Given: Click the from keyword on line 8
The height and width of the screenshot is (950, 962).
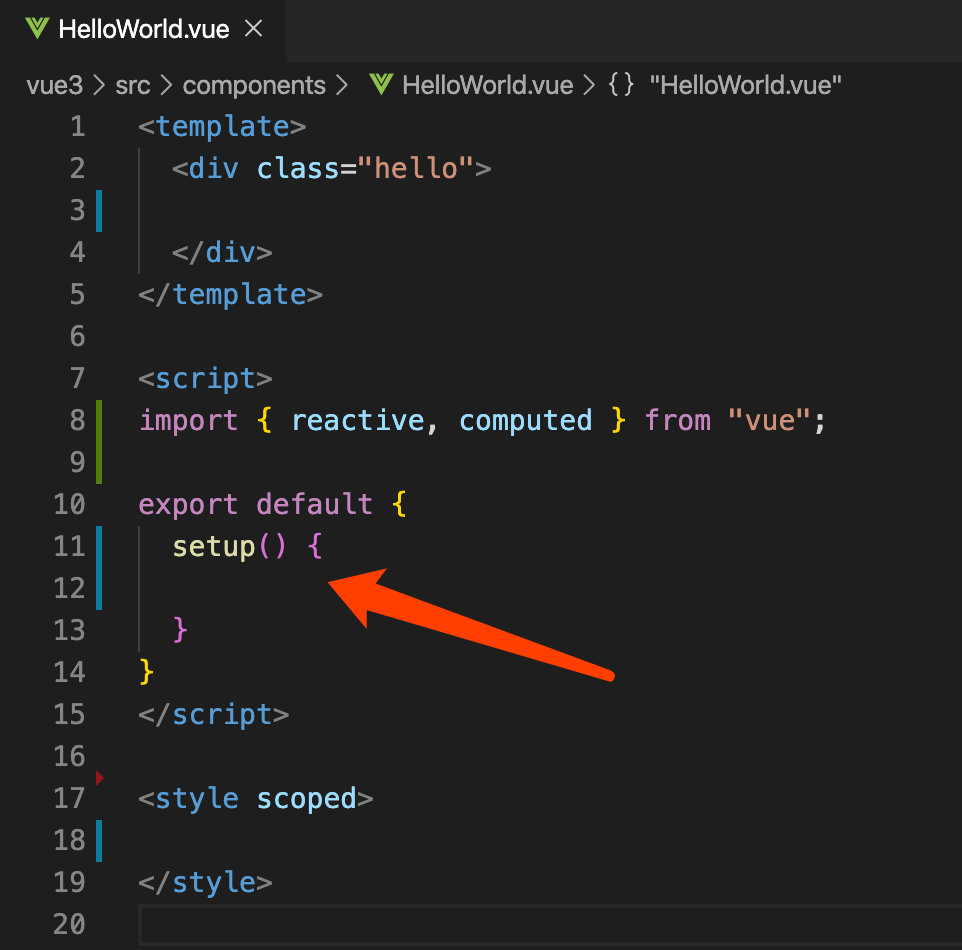Looking at the screenshot, I should (x=677, y=420).
